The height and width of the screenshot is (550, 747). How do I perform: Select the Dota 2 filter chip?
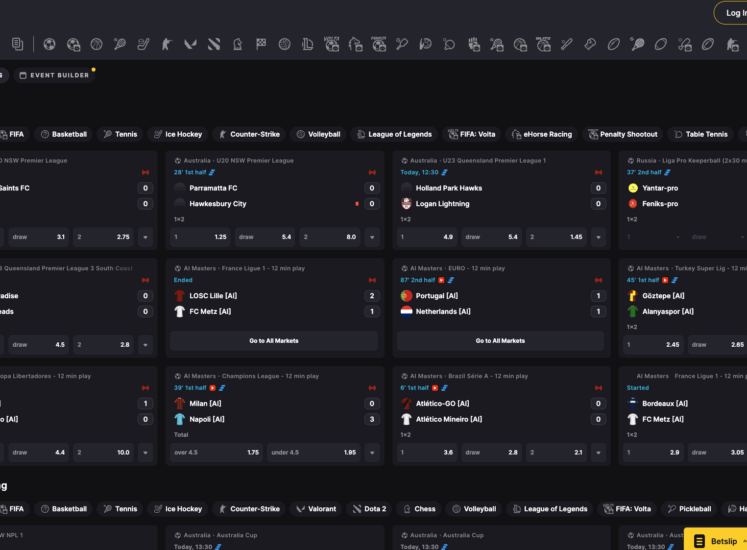coord(369,509)
